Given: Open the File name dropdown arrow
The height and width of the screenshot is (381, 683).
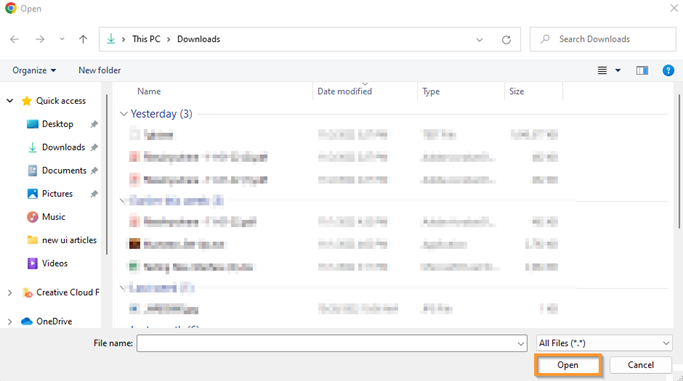Looking at the screenshot, I should (521, 344).
